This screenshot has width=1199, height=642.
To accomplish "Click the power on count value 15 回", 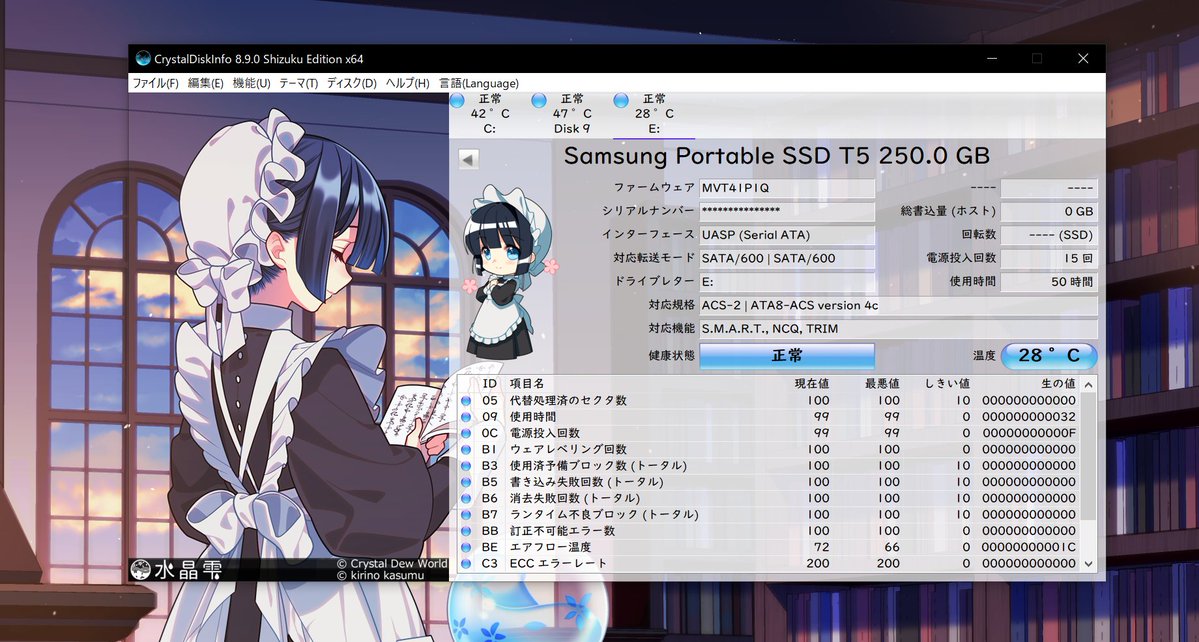I will [1049, 258].
